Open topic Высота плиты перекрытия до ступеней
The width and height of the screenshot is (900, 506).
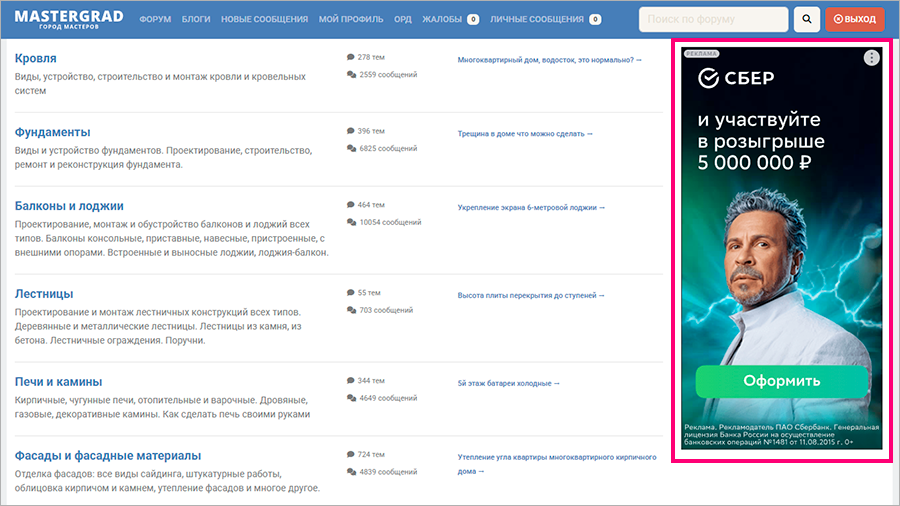click(530, 295)
